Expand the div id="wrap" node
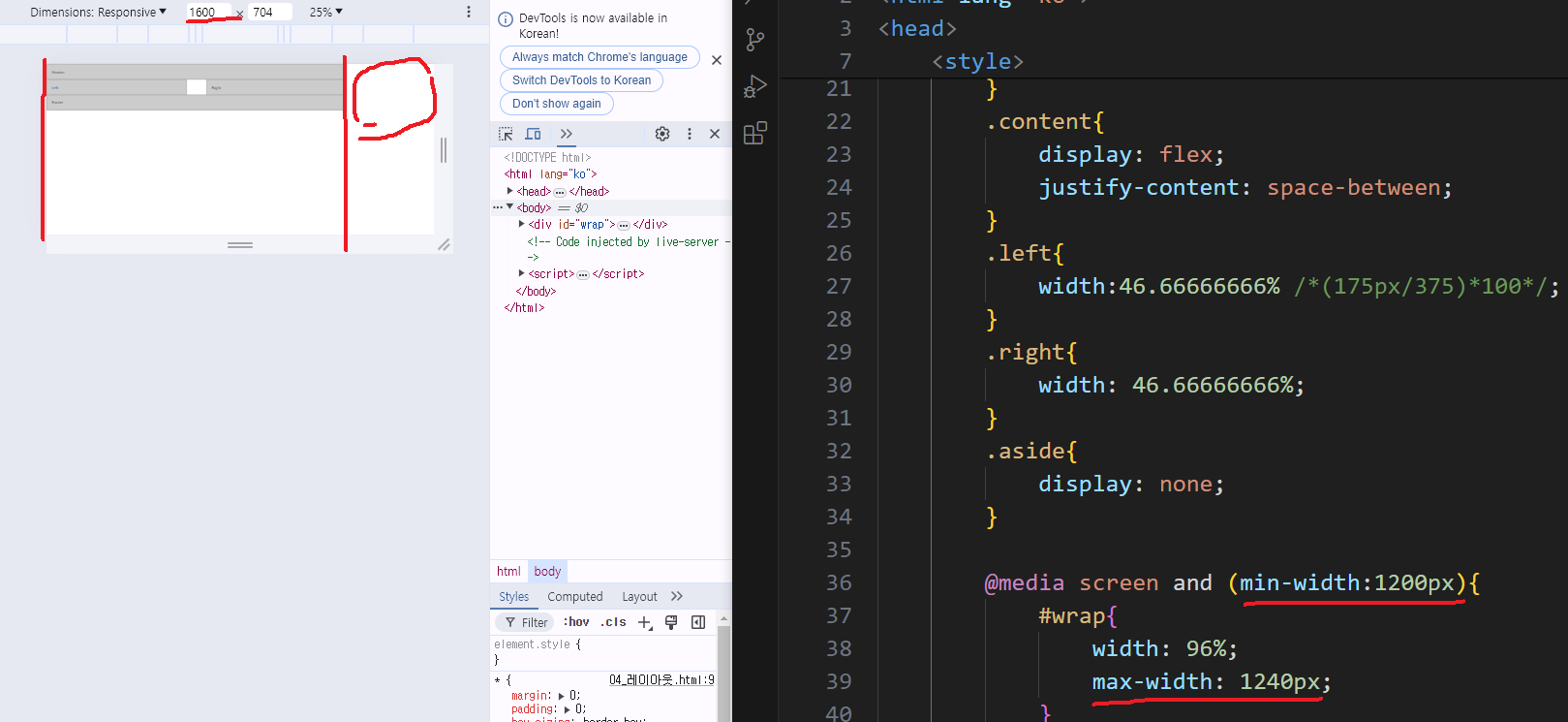The height and width of the screenshot is (722, 1568). click(522, 224)
